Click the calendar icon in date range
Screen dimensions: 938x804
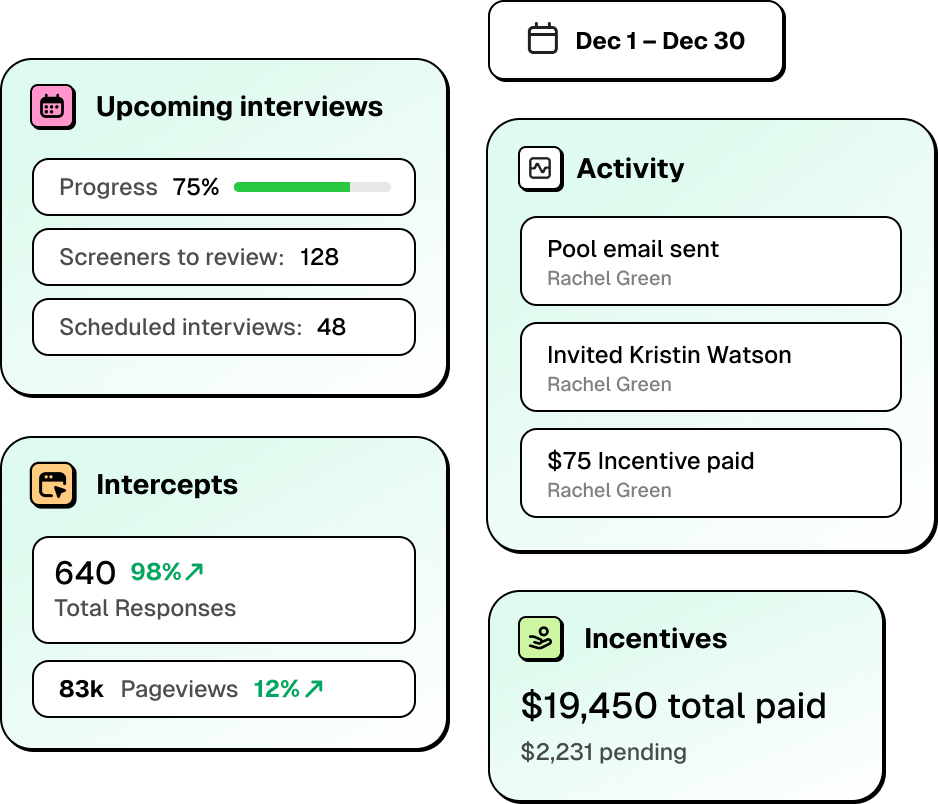[542, 40]
